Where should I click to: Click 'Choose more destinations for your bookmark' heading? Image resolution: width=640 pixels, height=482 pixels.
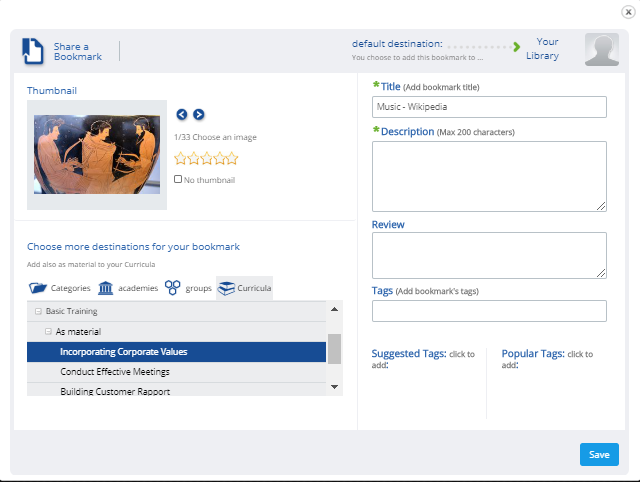(133, 247)
